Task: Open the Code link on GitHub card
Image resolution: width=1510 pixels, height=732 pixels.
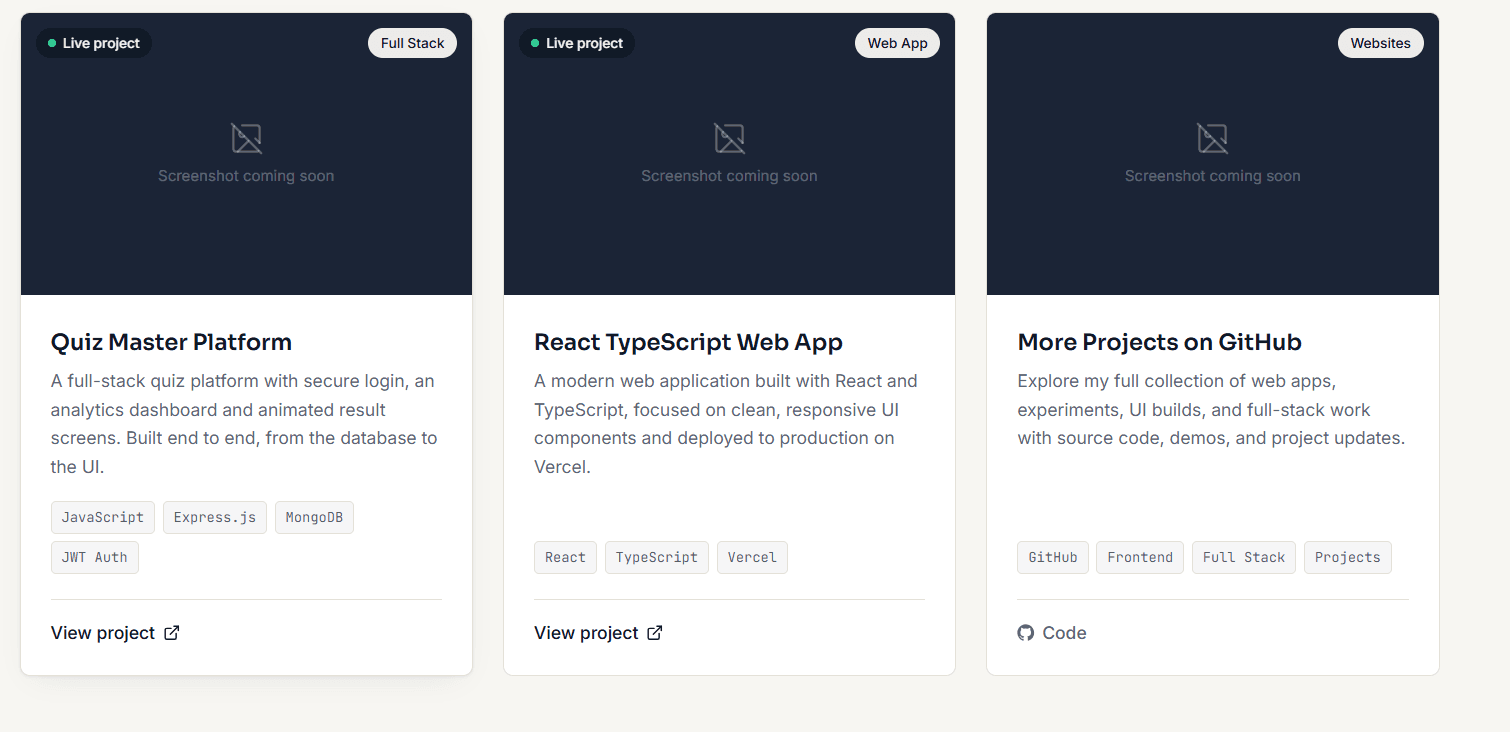Action: tap(1052, 633)
